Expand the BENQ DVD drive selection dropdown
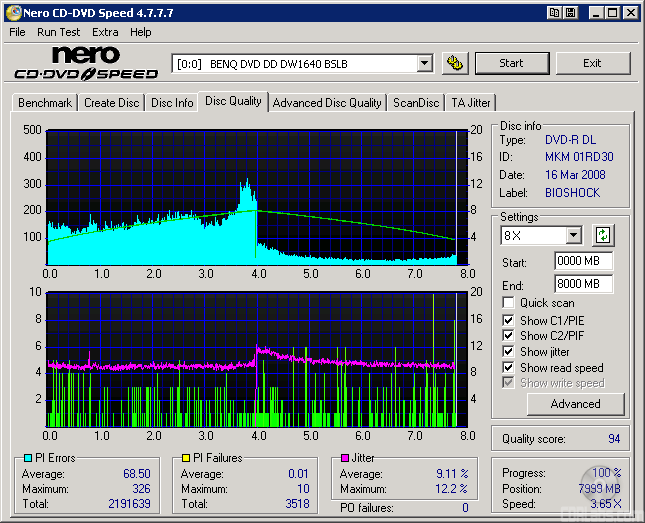Screen dimensions: 645x523 424,63
